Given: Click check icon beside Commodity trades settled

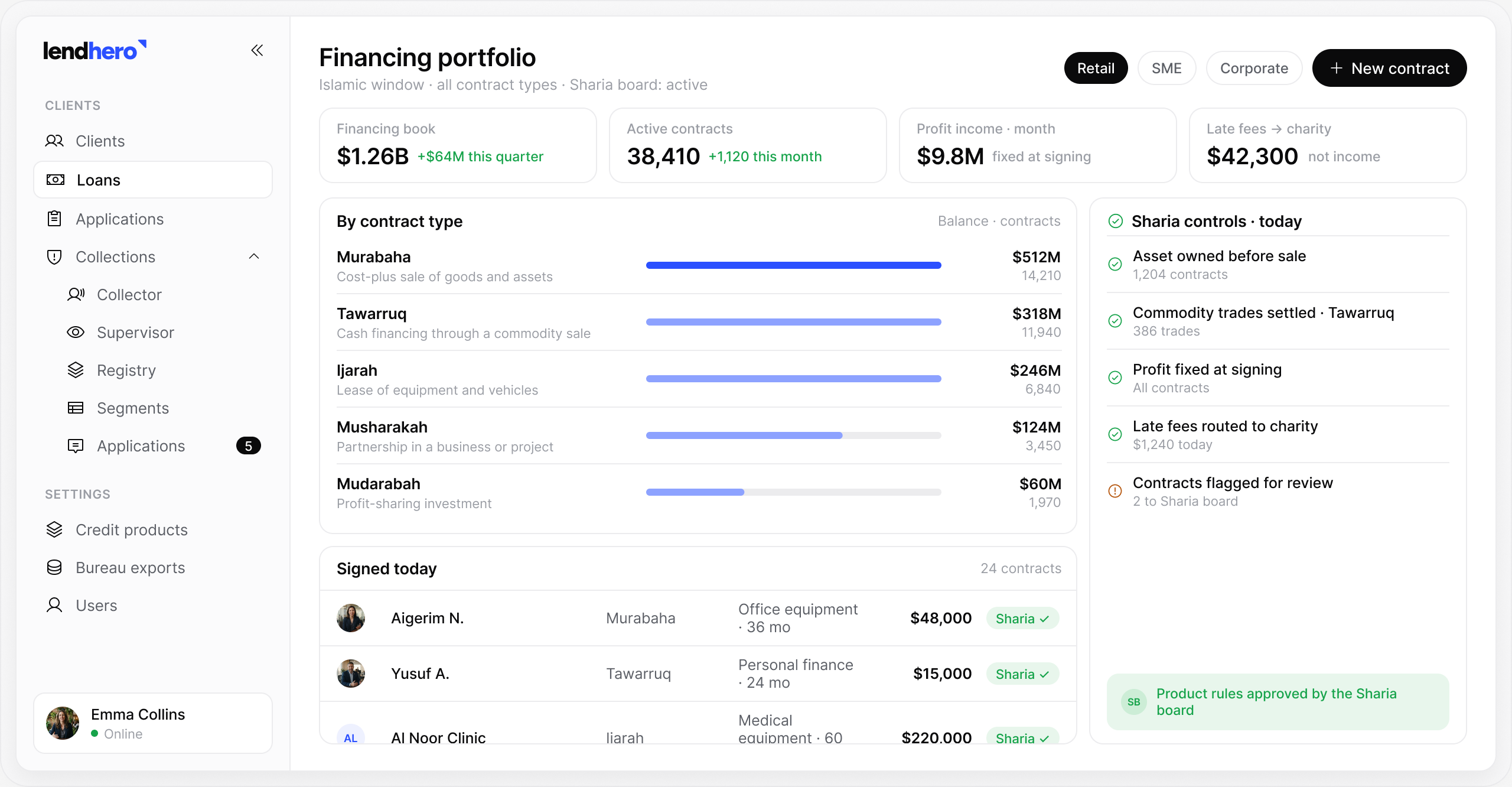Looking at the screenshot, I should [x=1115, y=321].
